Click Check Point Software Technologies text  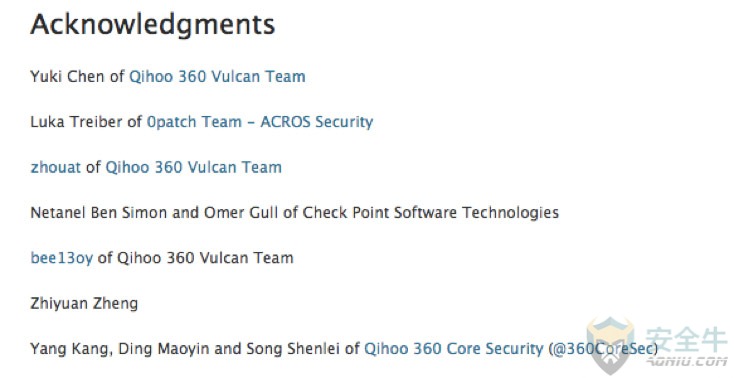[x=431, y=213]
